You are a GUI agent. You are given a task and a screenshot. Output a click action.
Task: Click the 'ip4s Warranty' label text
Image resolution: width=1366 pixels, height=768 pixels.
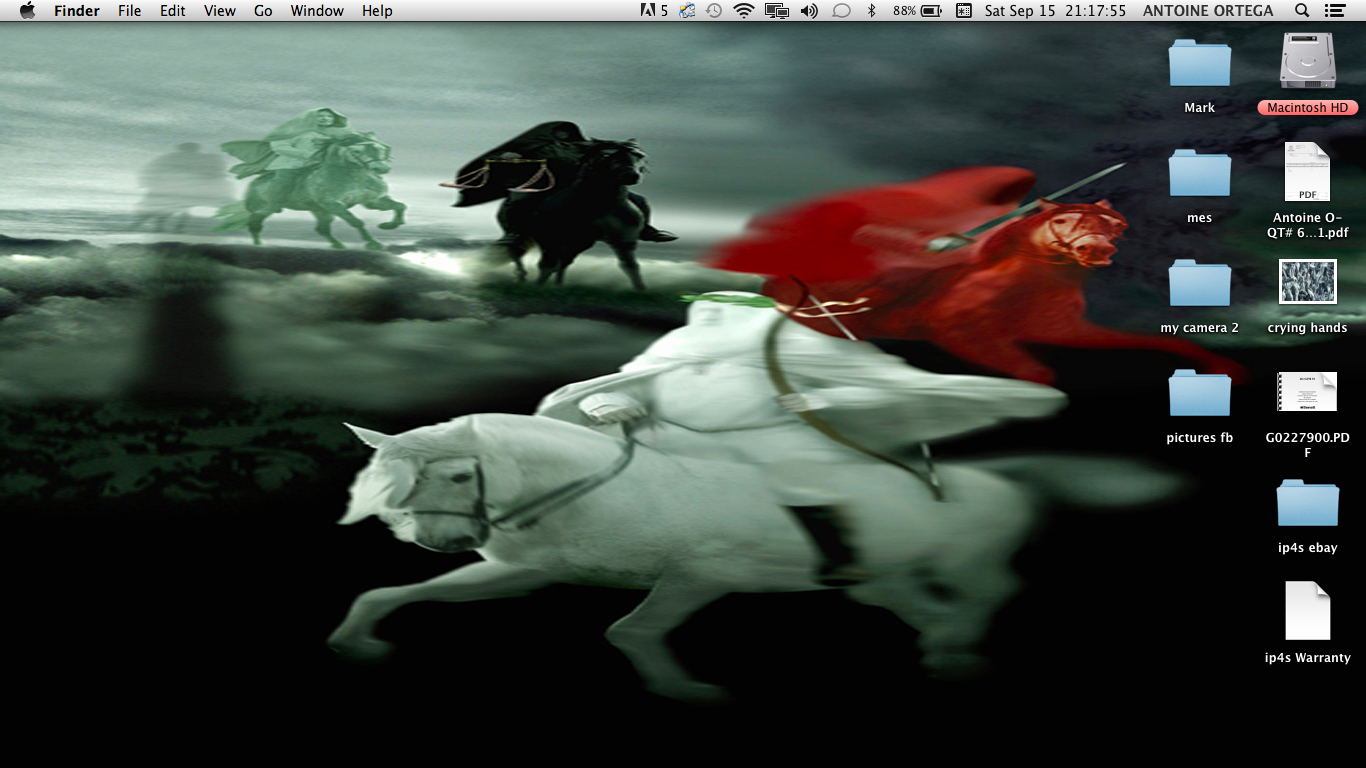point(1308,658)
